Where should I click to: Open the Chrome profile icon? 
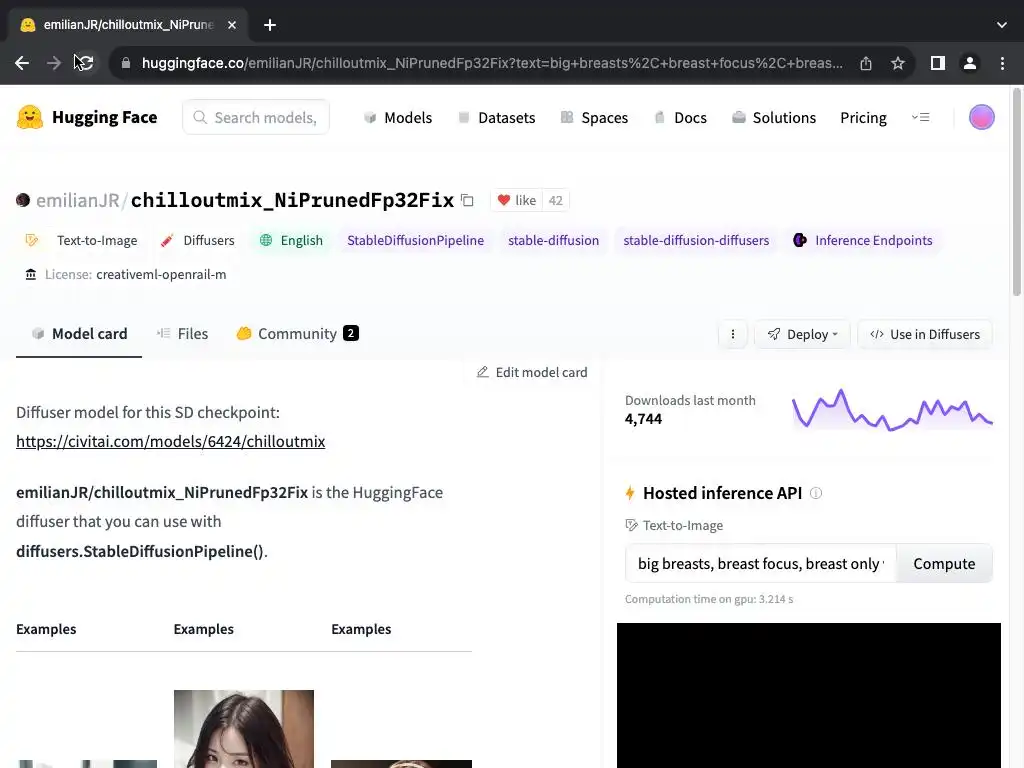coord(970,63)
